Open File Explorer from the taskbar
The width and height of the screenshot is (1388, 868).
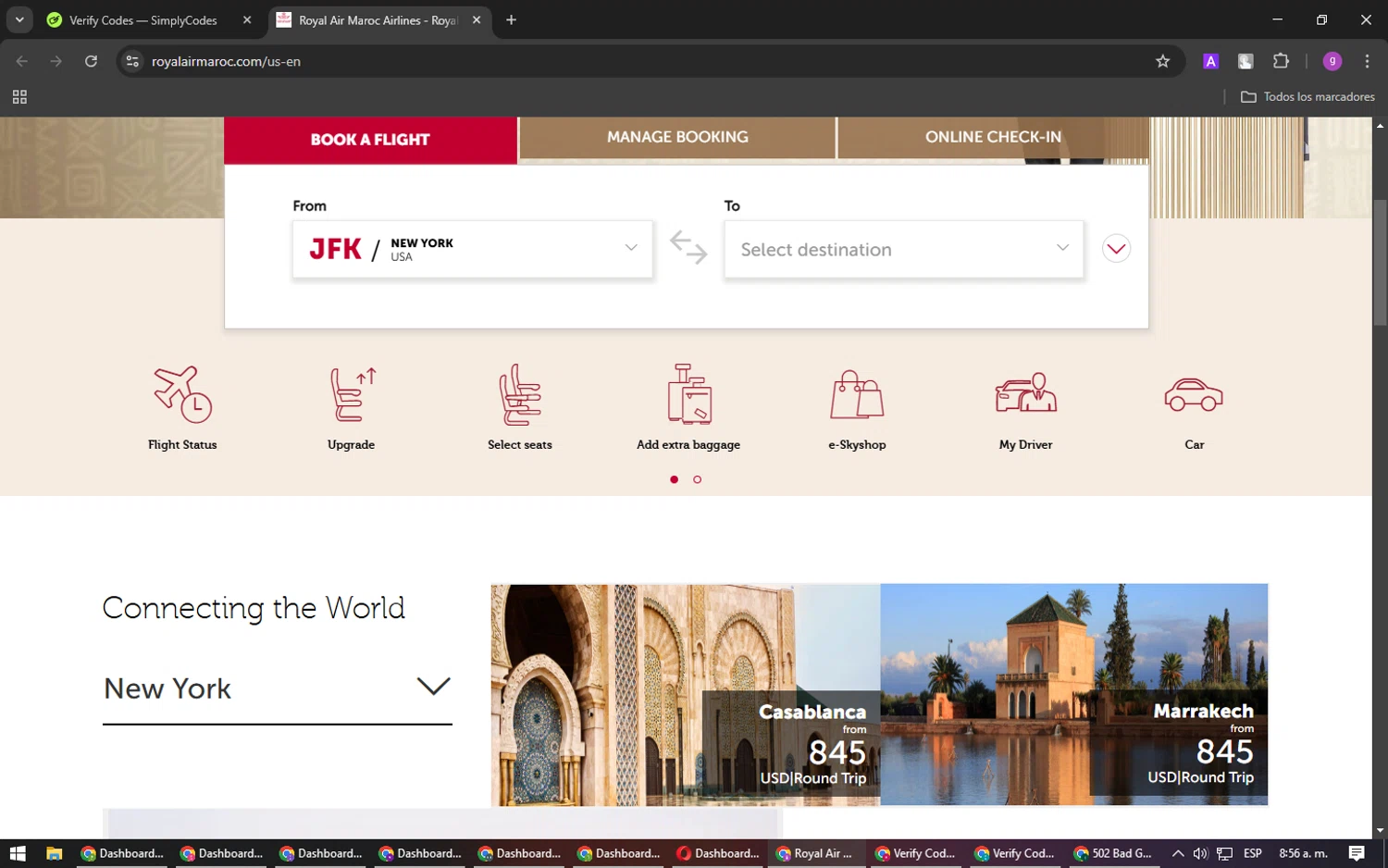click(54, 853)
